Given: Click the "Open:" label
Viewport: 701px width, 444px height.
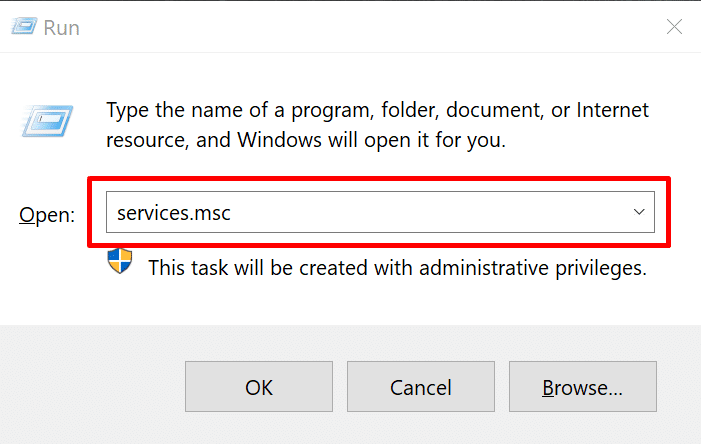Looking at the screenshot, I should tap(46, 215).
